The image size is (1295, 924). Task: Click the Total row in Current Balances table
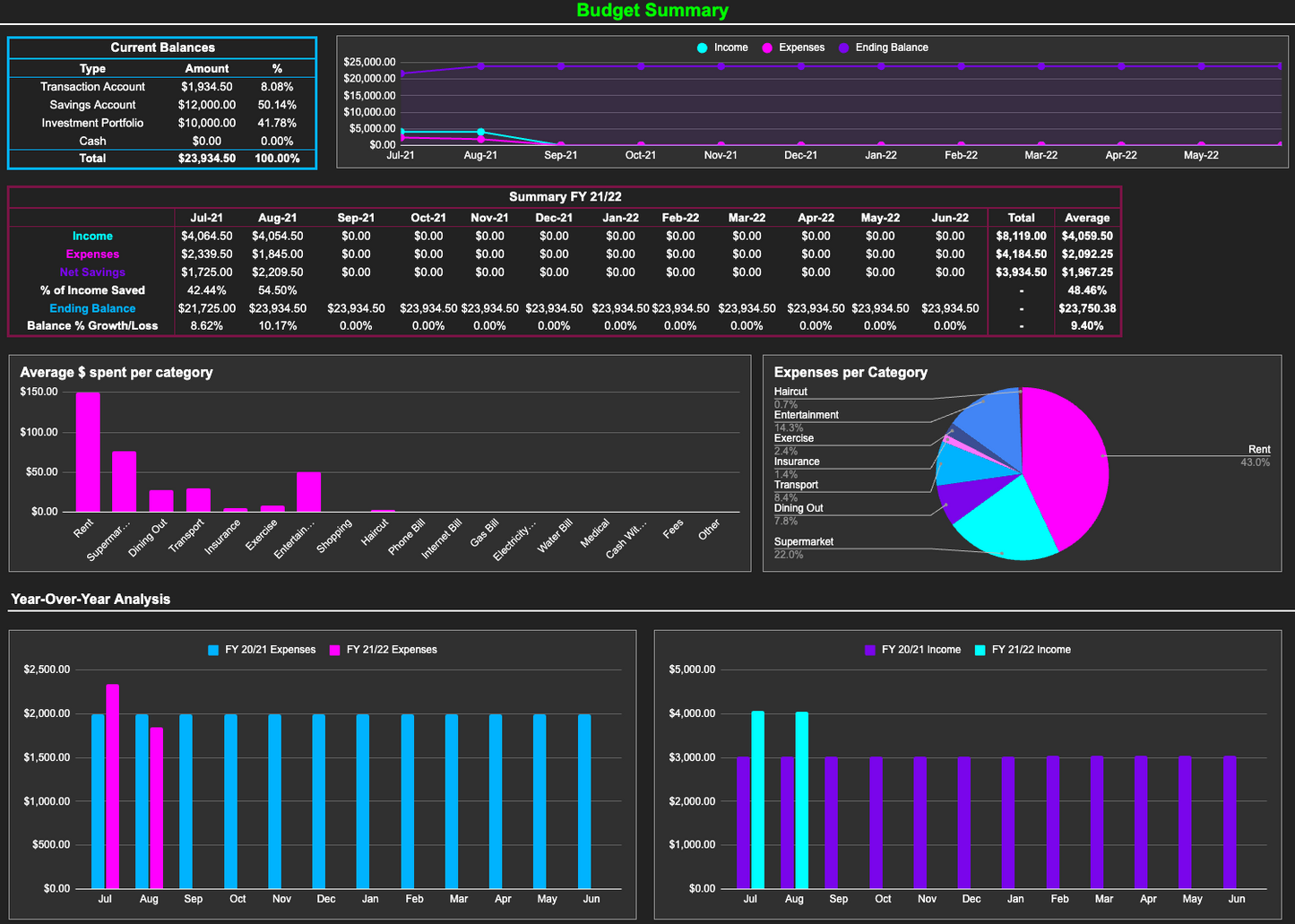92,159
